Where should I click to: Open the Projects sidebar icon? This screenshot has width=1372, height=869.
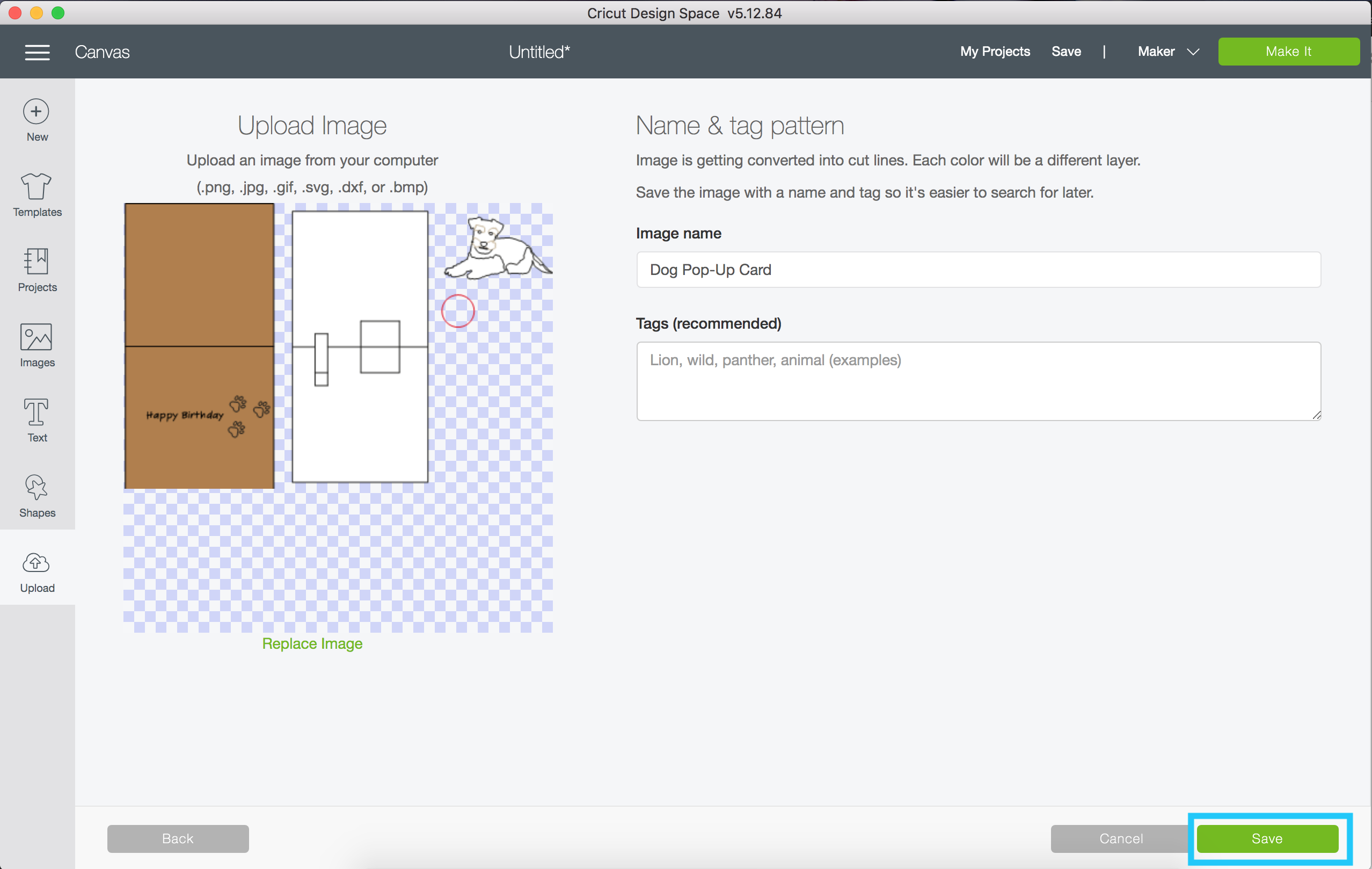click(37, 262)
